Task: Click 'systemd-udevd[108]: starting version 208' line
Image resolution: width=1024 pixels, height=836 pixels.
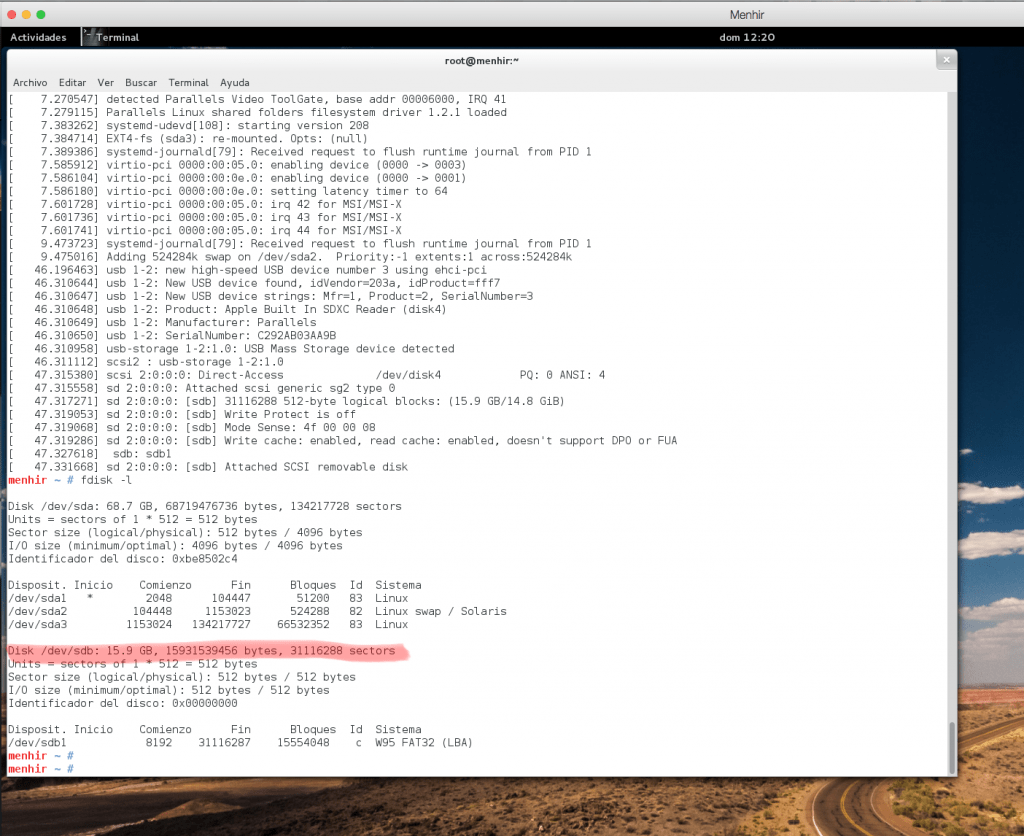Action: pos(188,125)
